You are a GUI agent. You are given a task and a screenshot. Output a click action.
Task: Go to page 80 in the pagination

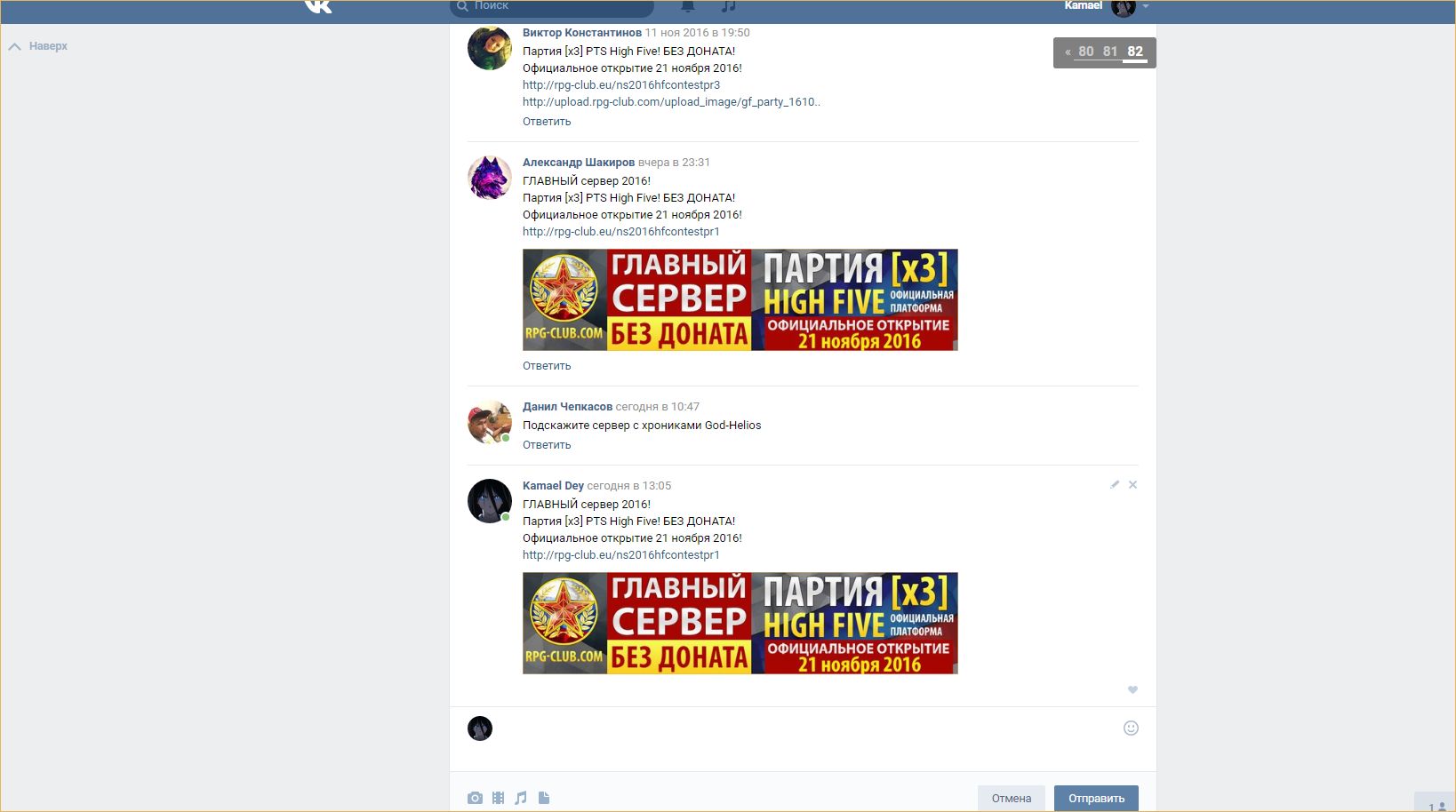coord(1086,52)
